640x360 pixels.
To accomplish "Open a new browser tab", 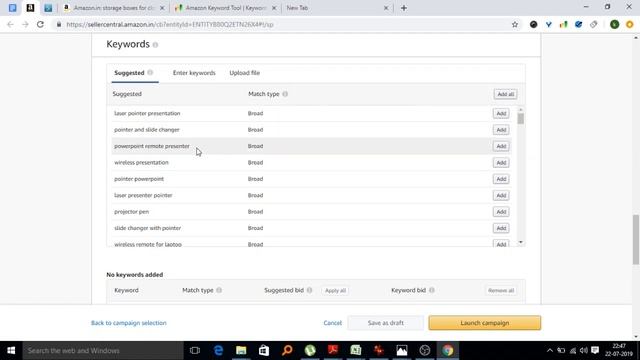I will coord(404,8).
